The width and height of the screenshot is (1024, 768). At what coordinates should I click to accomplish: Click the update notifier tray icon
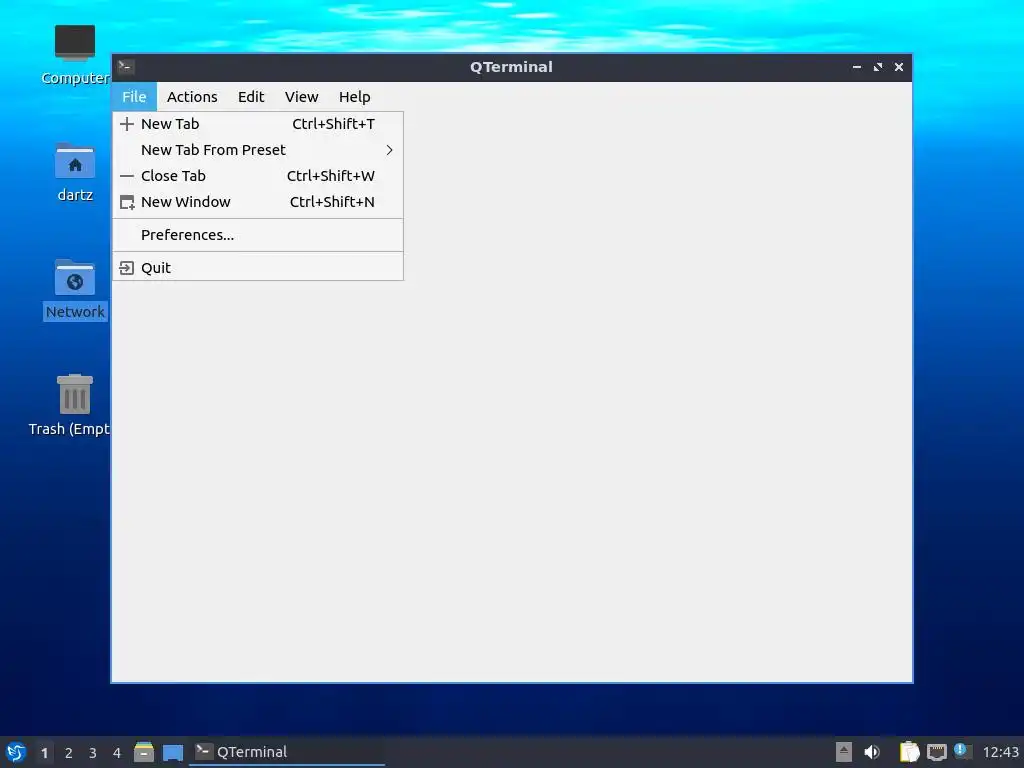[963, 751]
